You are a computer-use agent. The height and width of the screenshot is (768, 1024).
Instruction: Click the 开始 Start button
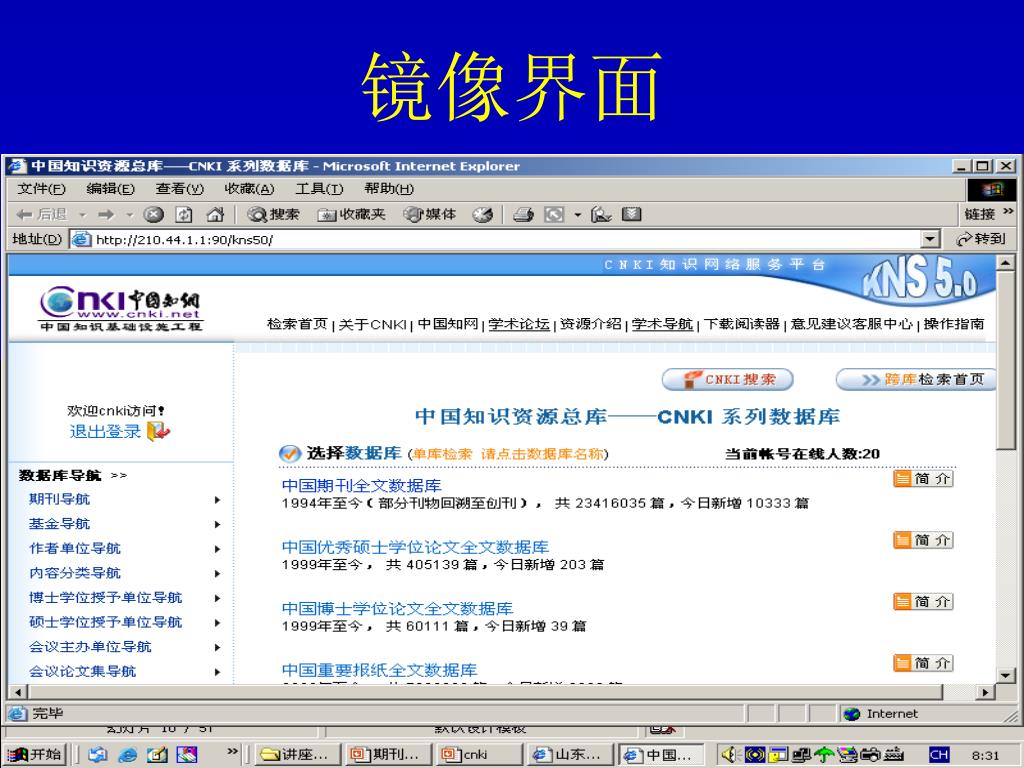pos(35,754)
